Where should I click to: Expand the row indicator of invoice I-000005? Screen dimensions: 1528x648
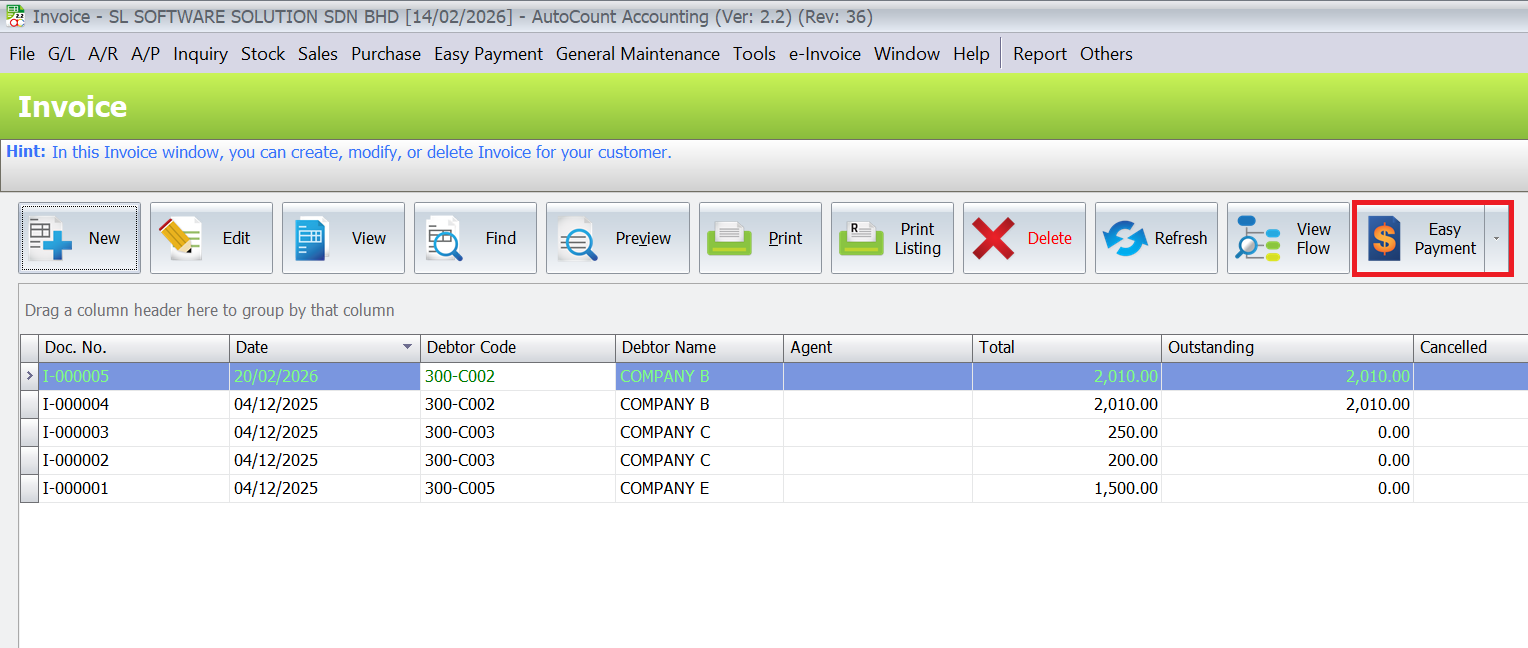point(29,376)
